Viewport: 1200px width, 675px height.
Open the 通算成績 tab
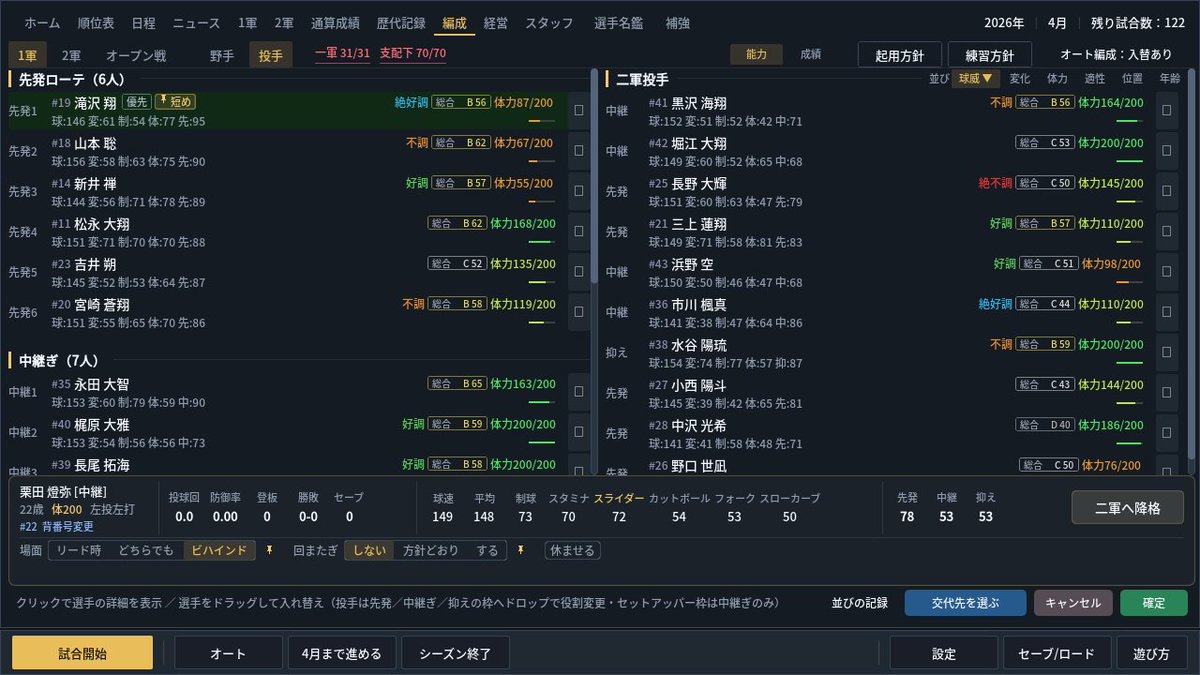coord(337,23)
